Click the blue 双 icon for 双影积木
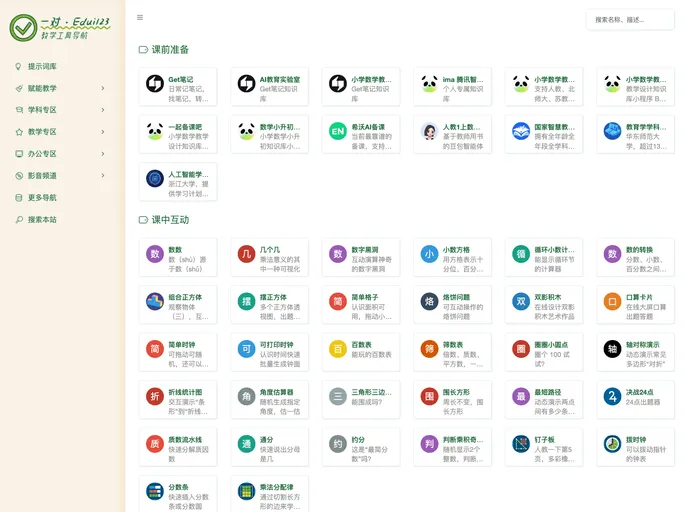Screen dimensions: 688x512 pos(521,301)
